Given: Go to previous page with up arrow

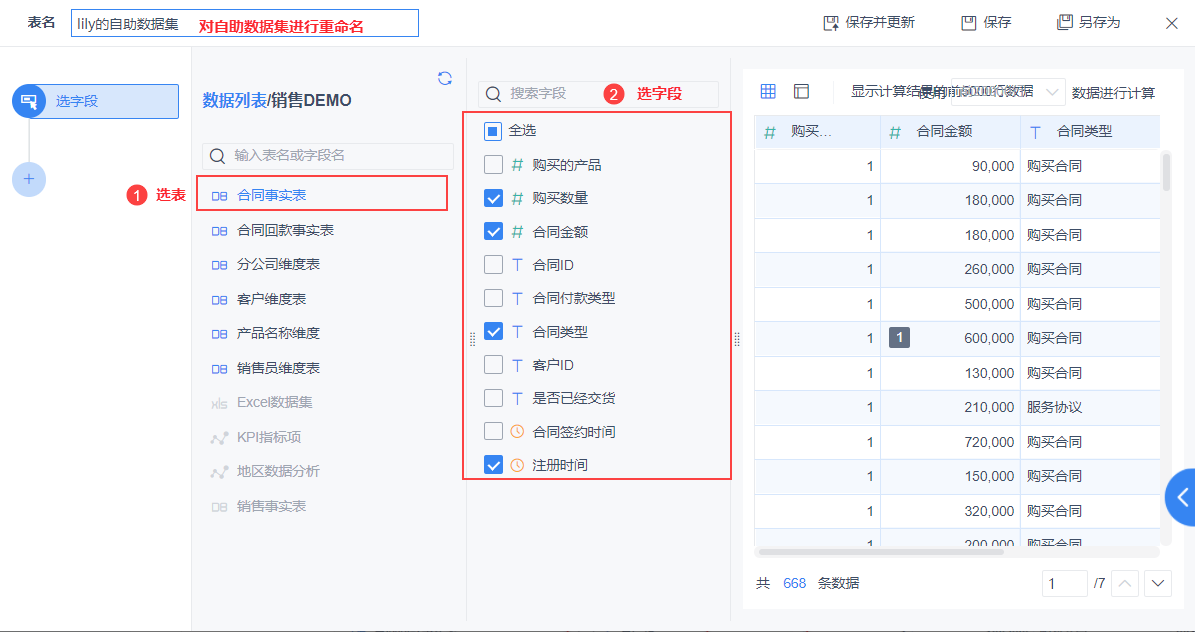Looking at the screenshot, I should tap(1125, 583).
